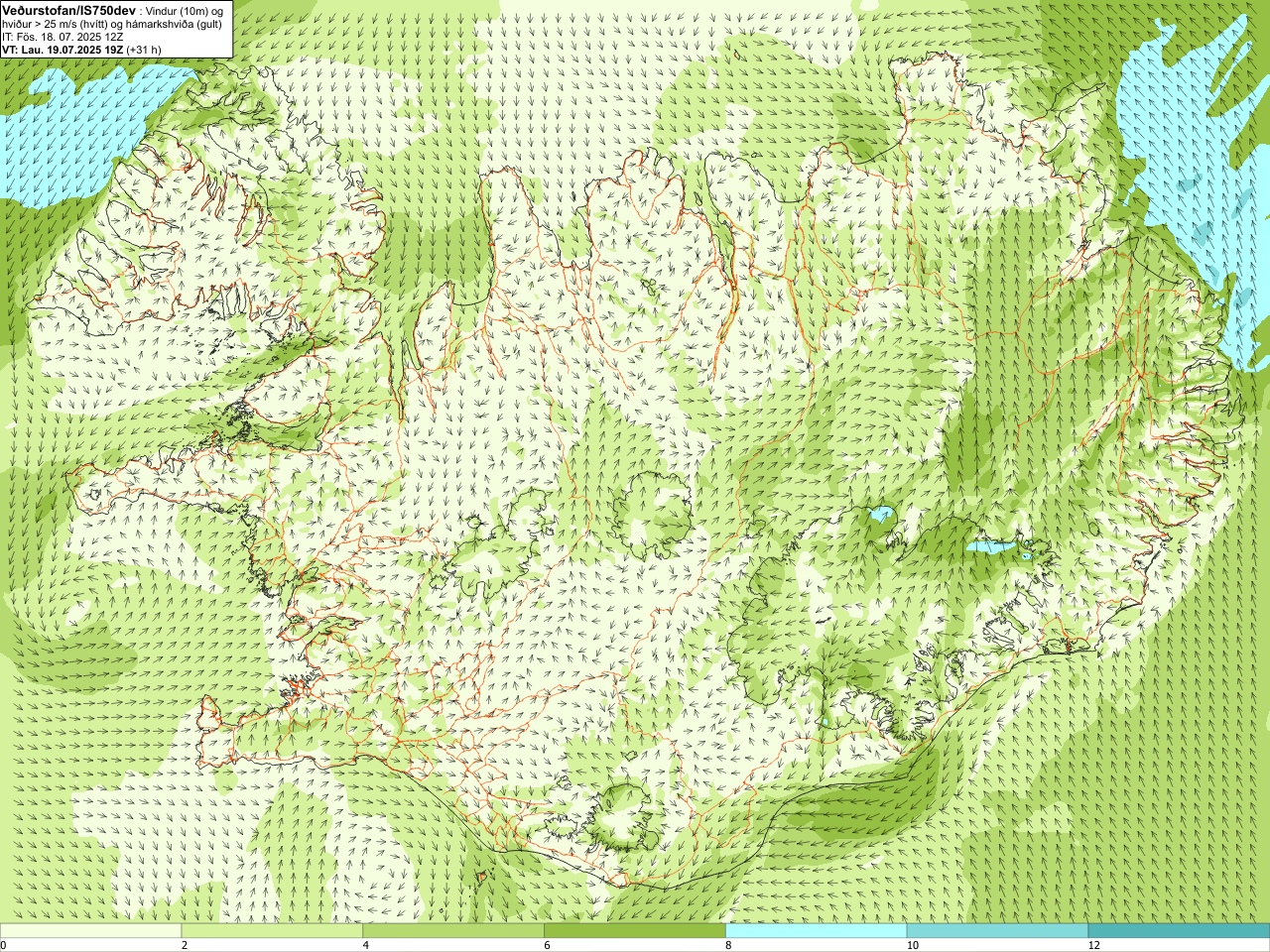Click the legend value label "2"
Viewport: 1270px width, 952px height.
click(185, 945)
